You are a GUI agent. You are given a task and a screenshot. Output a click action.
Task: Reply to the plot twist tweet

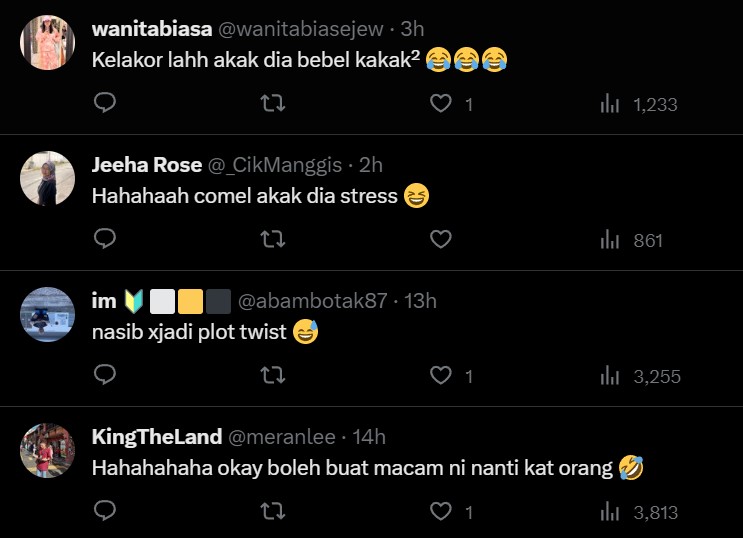click(x=105, y=376)
